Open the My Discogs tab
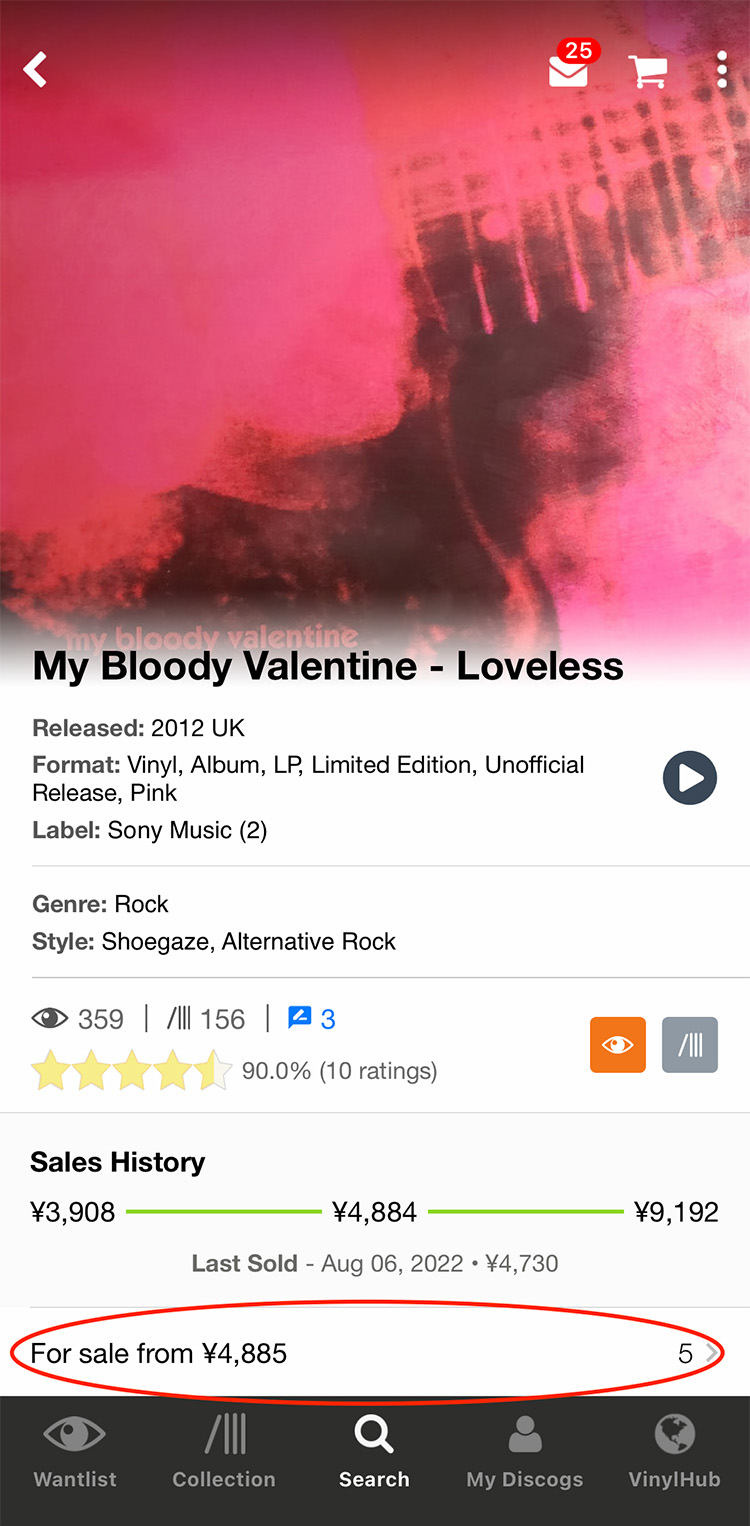This screenshot has width=750, height=1526. (524, 1452)
